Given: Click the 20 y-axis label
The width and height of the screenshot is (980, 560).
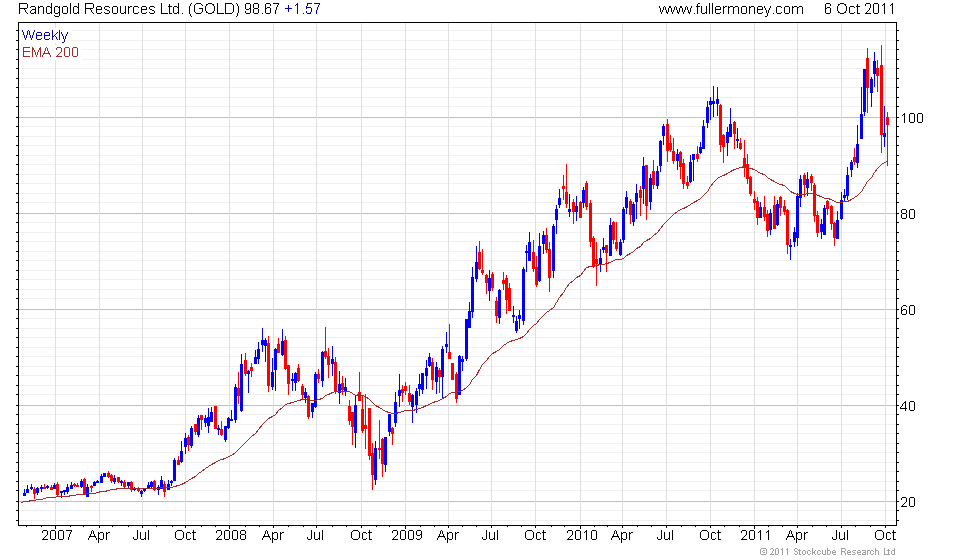Looking at the screenshot, I should 908,502.
